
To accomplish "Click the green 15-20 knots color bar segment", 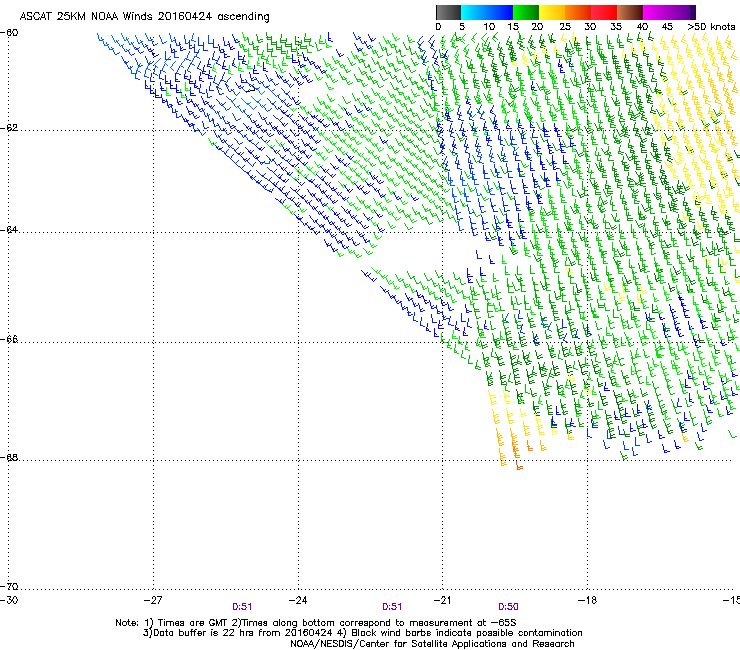I will [x=526, y=12].
